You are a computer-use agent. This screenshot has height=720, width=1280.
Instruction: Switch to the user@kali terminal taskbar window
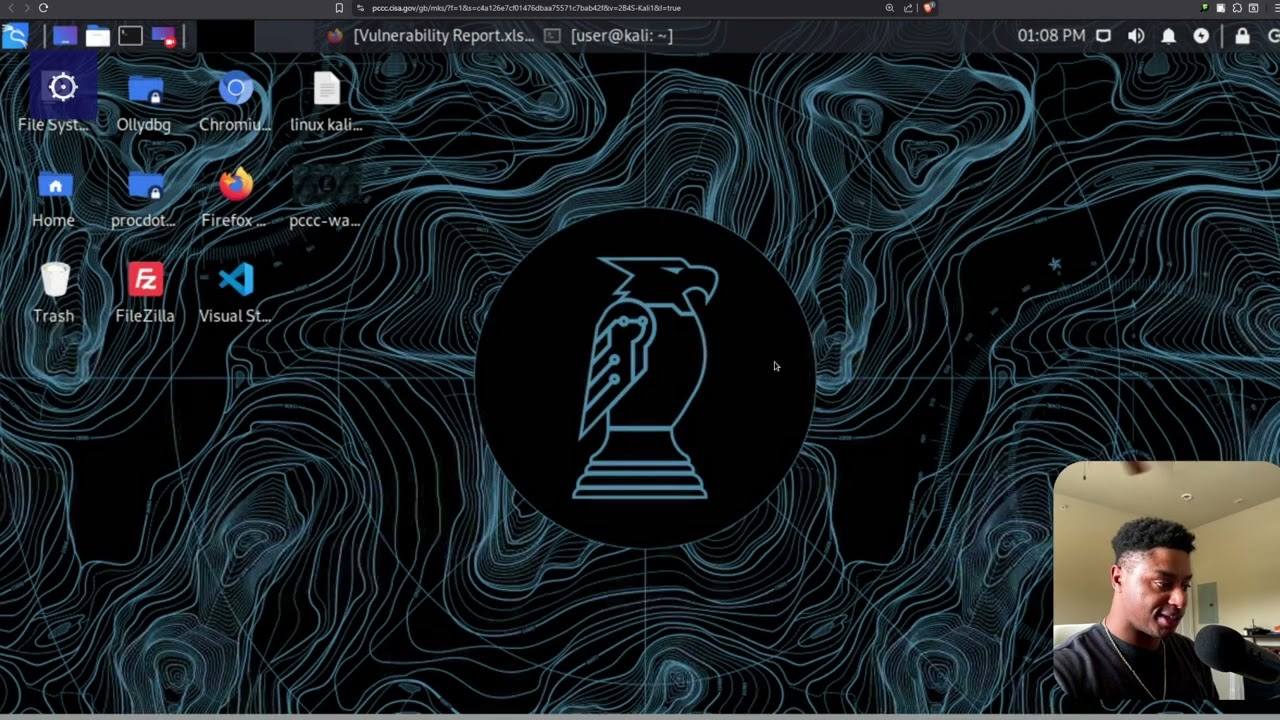609,36
